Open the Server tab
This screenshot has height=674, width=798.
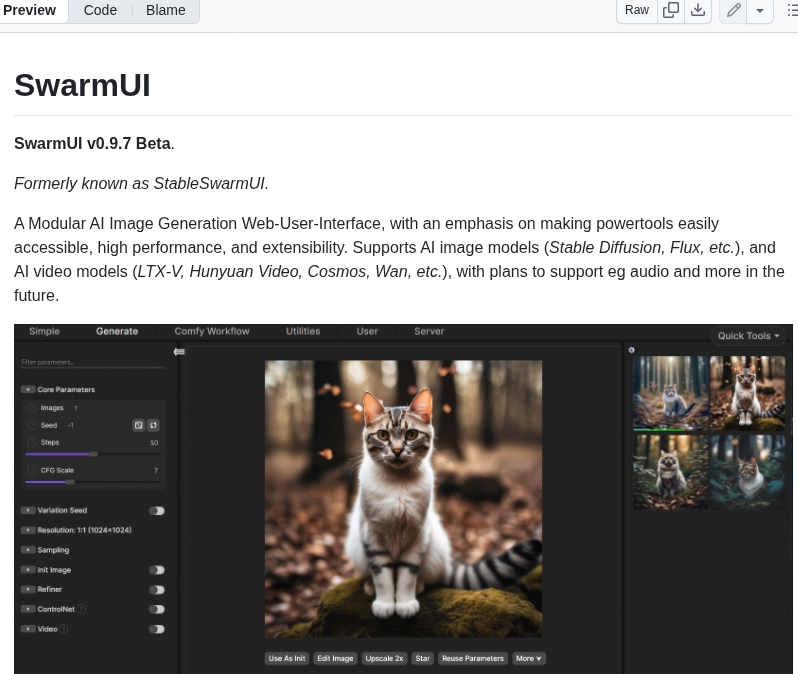click(429, 331)
